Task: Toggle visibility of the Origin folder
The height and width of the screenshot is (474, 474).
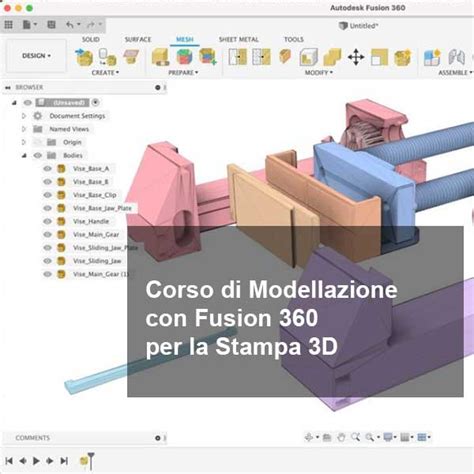Action: point(38,142)
